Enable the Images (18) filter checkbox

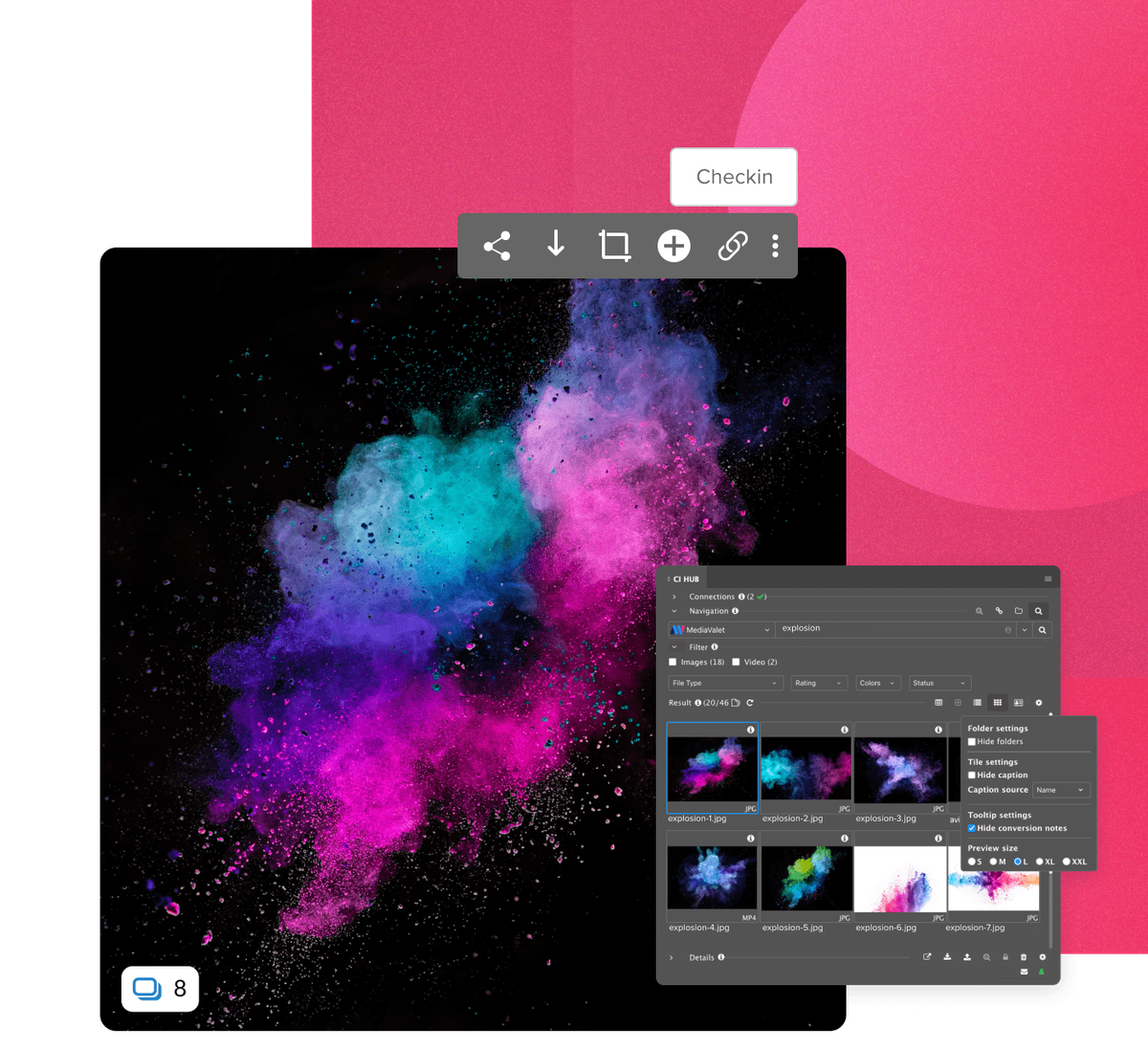(x=673, y=662)
